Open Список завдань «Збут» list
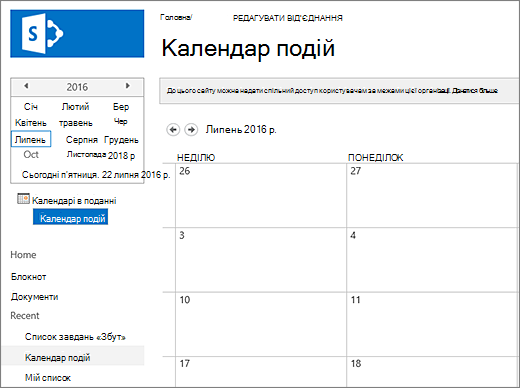Screen dimensions: 520x388 tap(75, 337)
